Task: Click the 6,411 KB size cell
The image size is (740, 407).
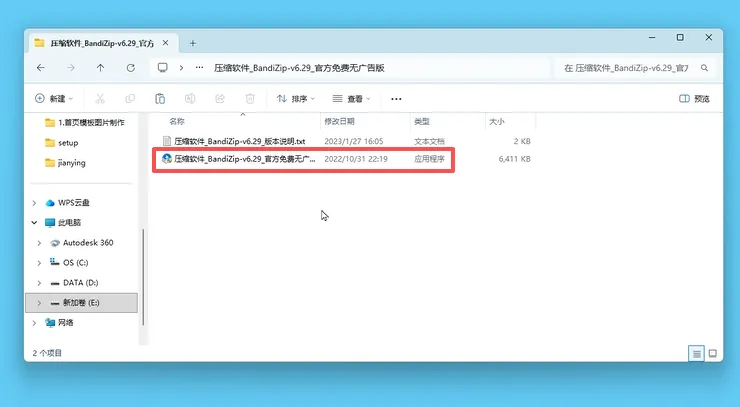Action: click(514, 159)
